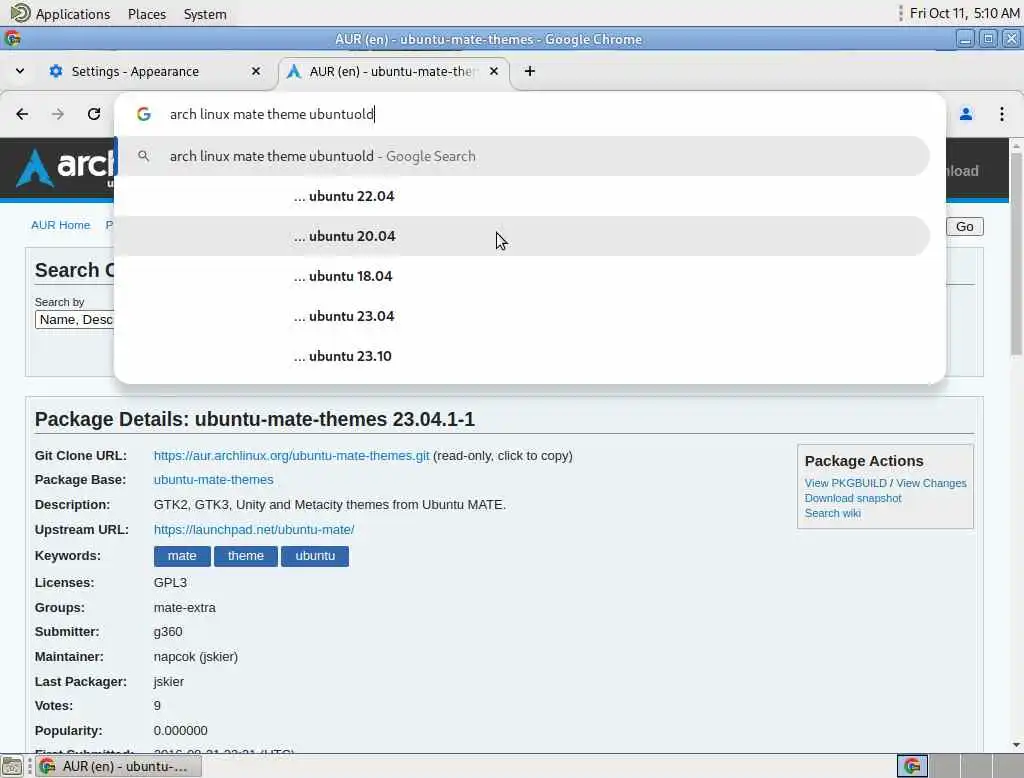The height and width of the screenshot is (778, 1024).
Task: Select the 'ubuntu 22.04' suggestion
Action: pos(522,196)
